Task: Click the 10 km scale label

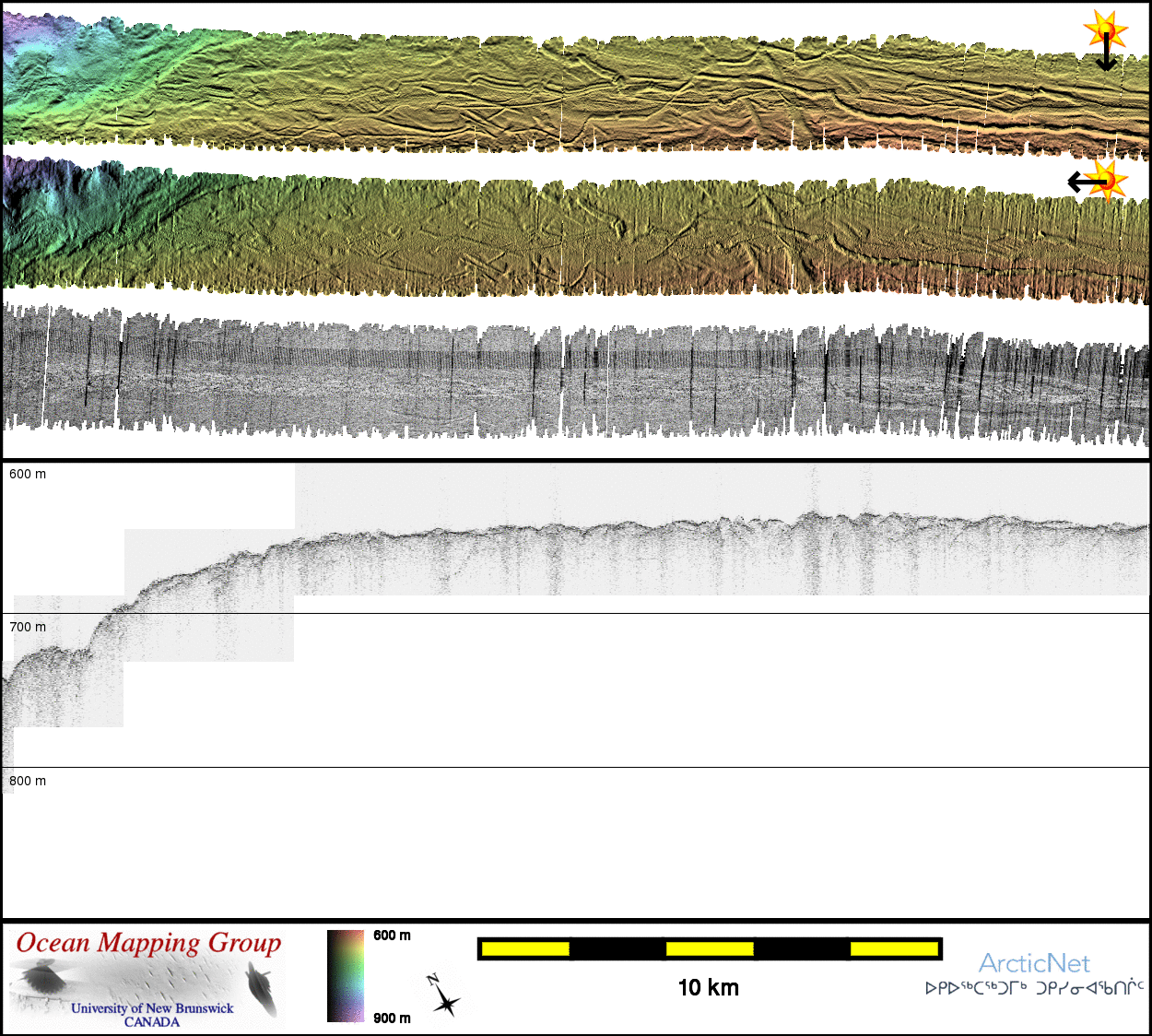Action: tap(708, 988)
